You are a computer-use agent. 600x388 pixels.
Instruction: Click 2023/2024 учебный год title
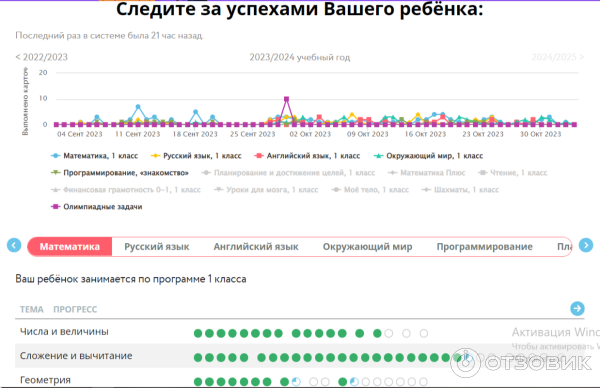click(x=300, y=57)
